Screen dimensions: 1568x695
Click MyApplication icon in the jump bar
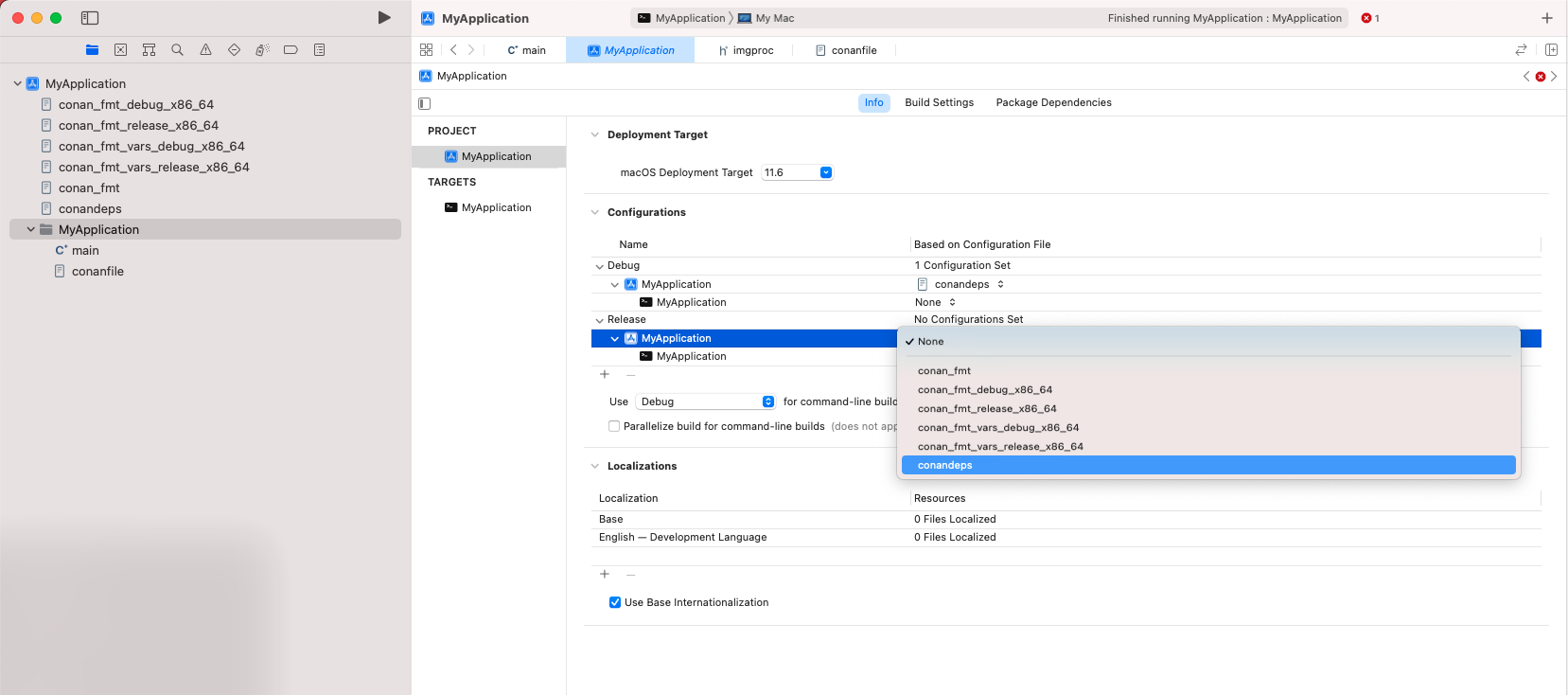pyautogui.click(x=426, y=76)
